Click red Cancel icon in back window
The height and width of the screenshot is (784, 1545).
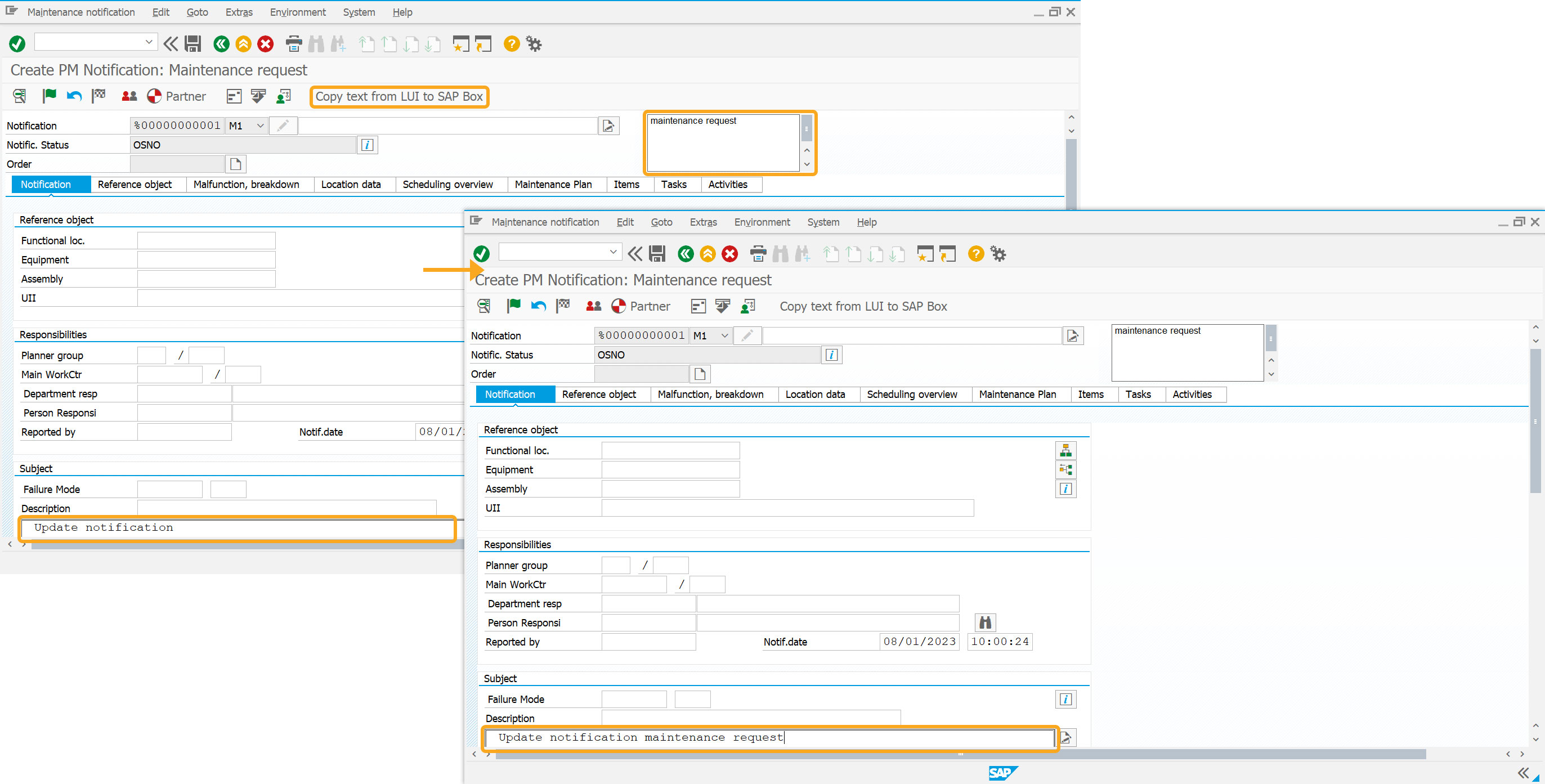(265, 44)
